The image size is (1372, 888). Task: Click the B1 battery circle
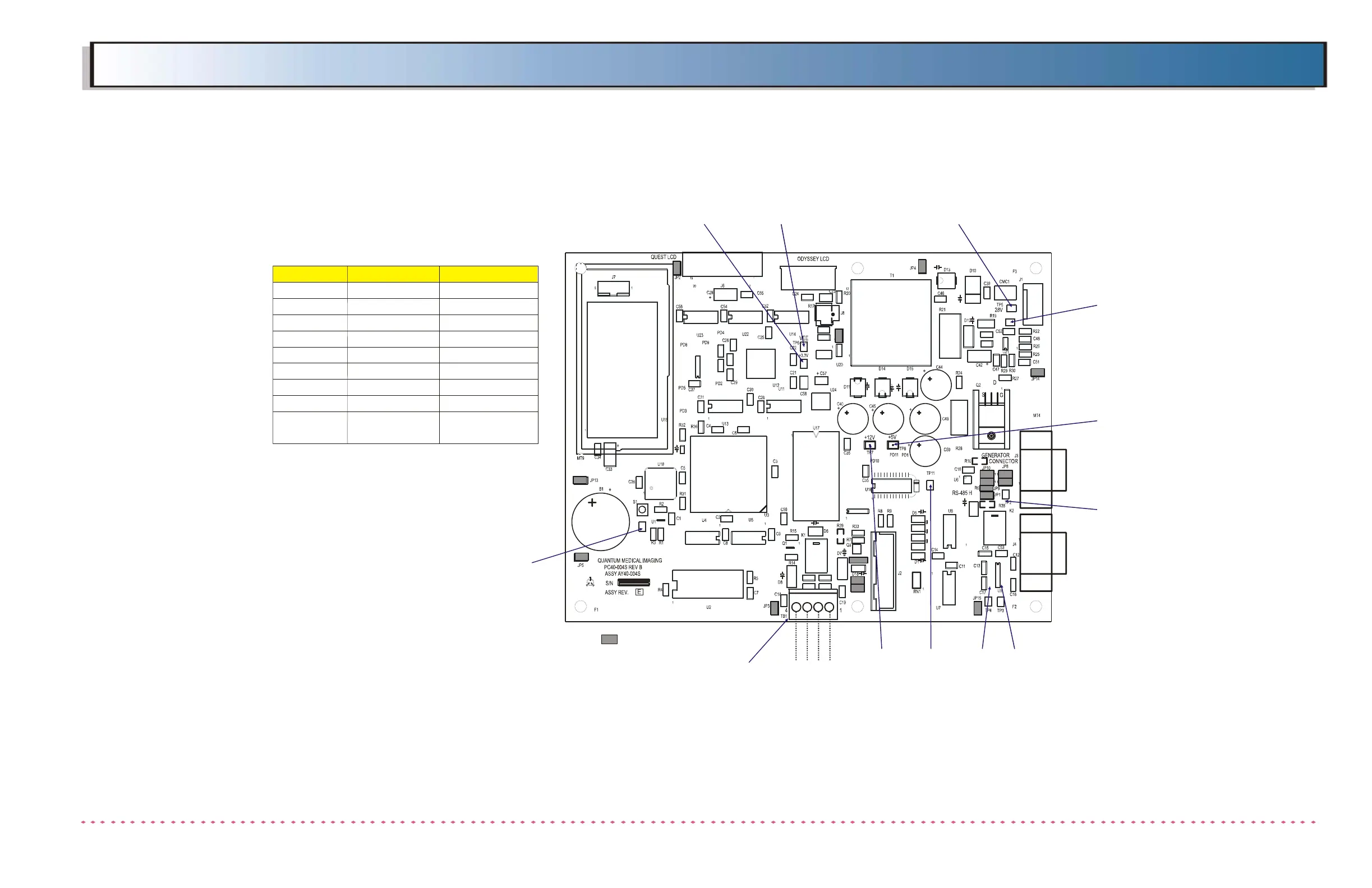[600, 522]
